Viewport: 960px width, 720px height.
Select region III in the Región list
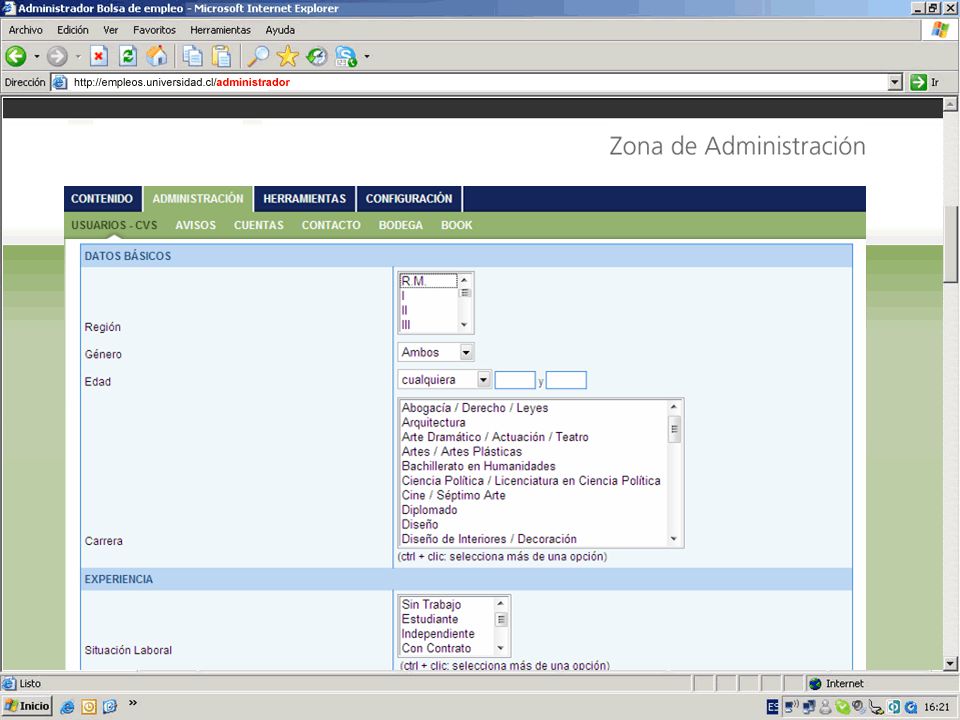(x=428, y=325)
